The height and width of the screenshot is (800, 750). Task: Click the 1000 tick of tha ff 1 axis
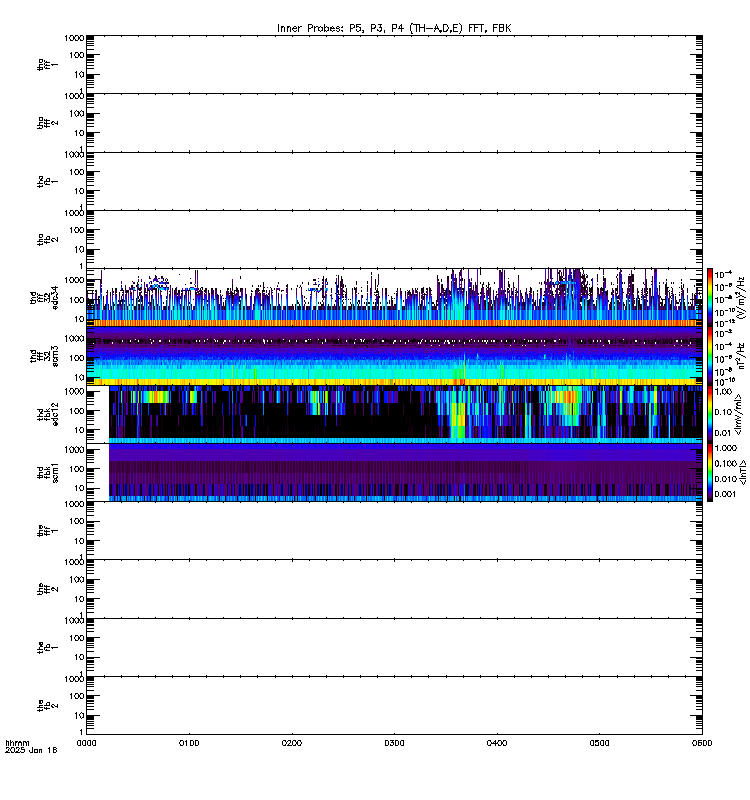click(74, 38)
